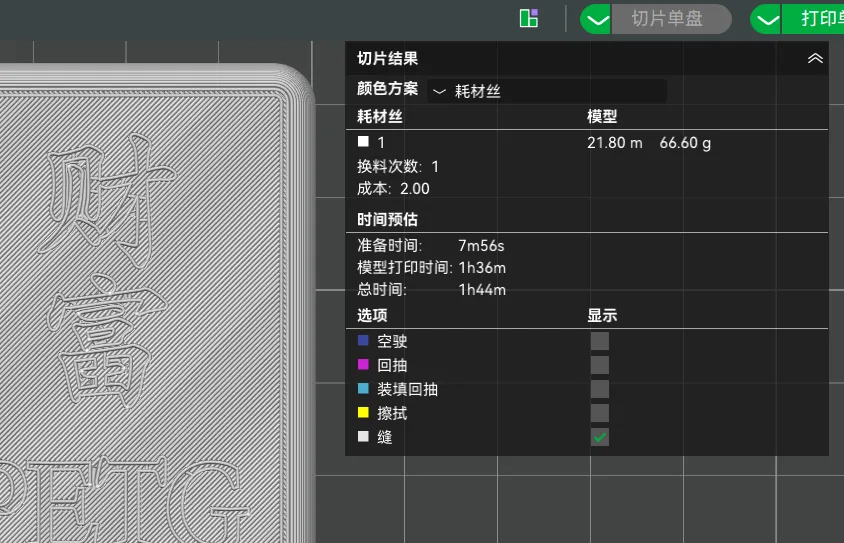The width and height of the screenshot is (844, 543).
Task: Enable the 装填回抽 display checkbox
Action: (x=600, y=389)
